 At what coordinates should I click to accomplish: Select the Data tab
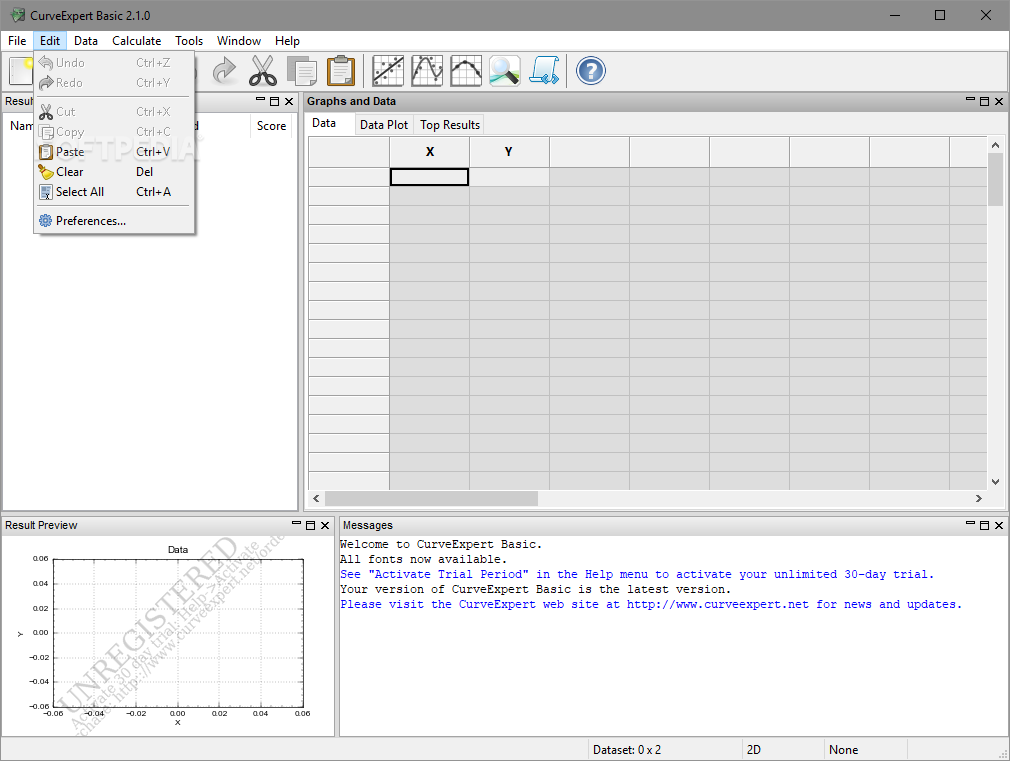pos(324,123)
